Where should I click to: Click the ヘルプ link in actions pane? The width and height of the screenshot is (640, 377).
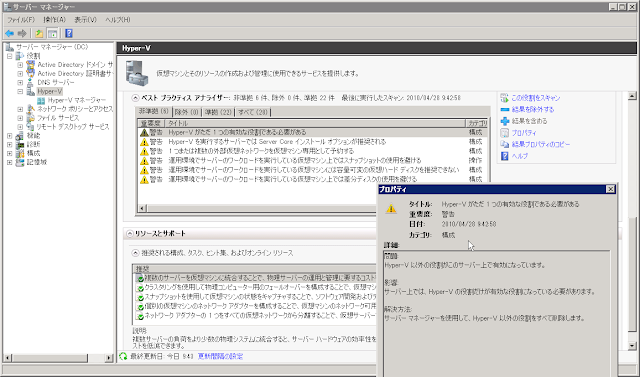click(520, 156)
